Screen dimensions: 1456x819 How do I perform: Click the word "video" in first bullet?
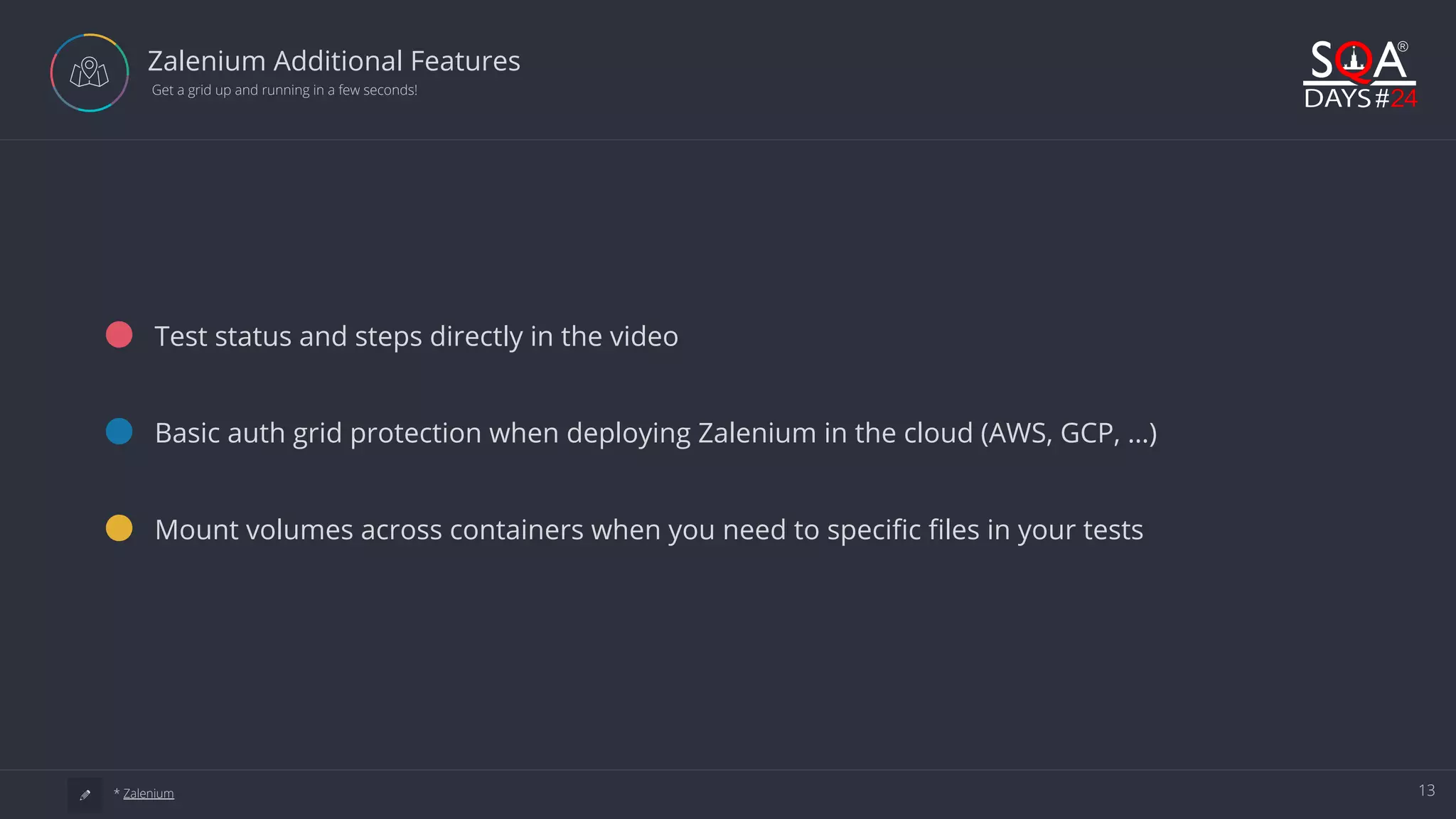(646, 336)
